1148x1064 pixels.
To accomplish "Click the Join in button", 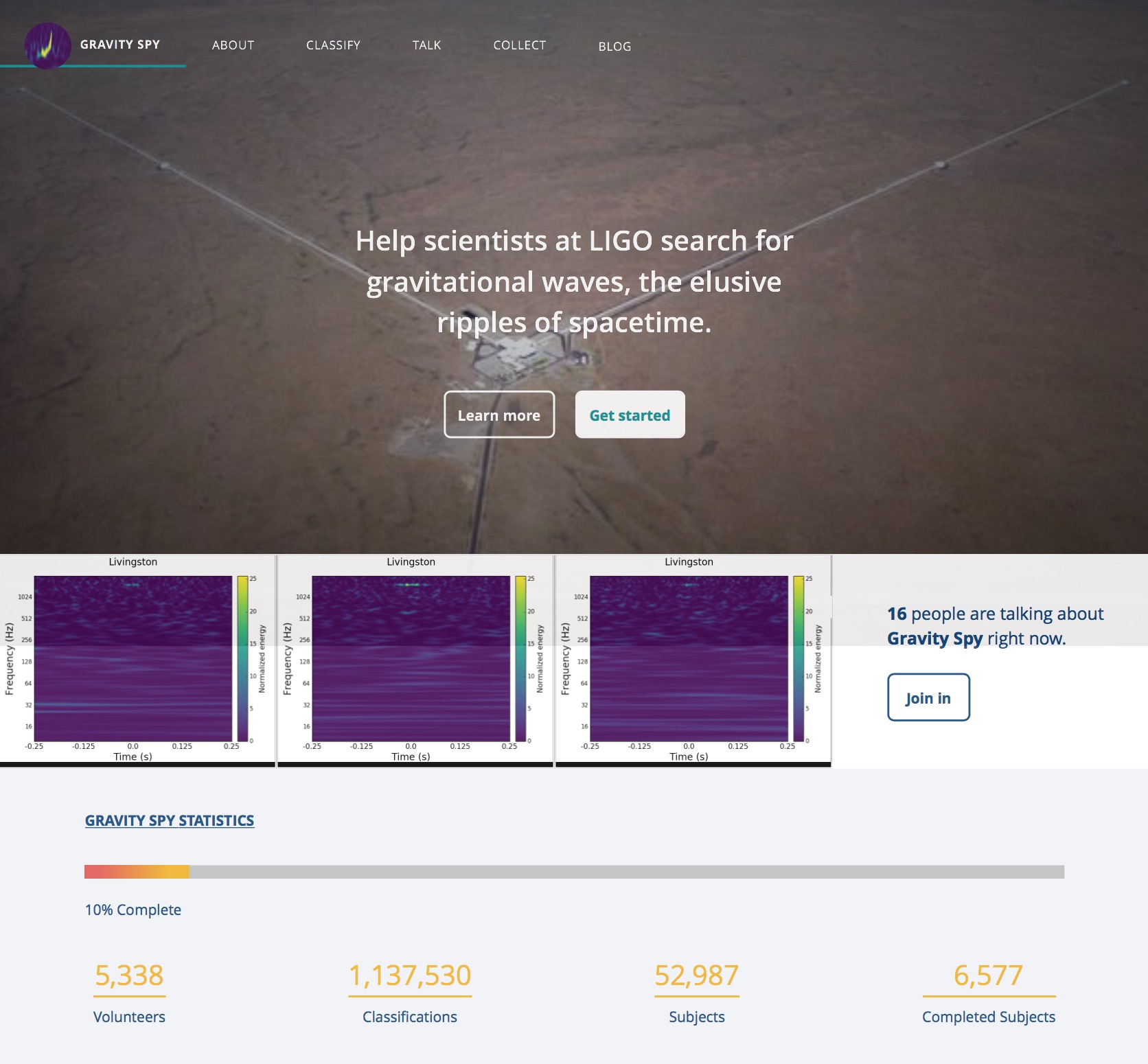I will tap(928, 697).
